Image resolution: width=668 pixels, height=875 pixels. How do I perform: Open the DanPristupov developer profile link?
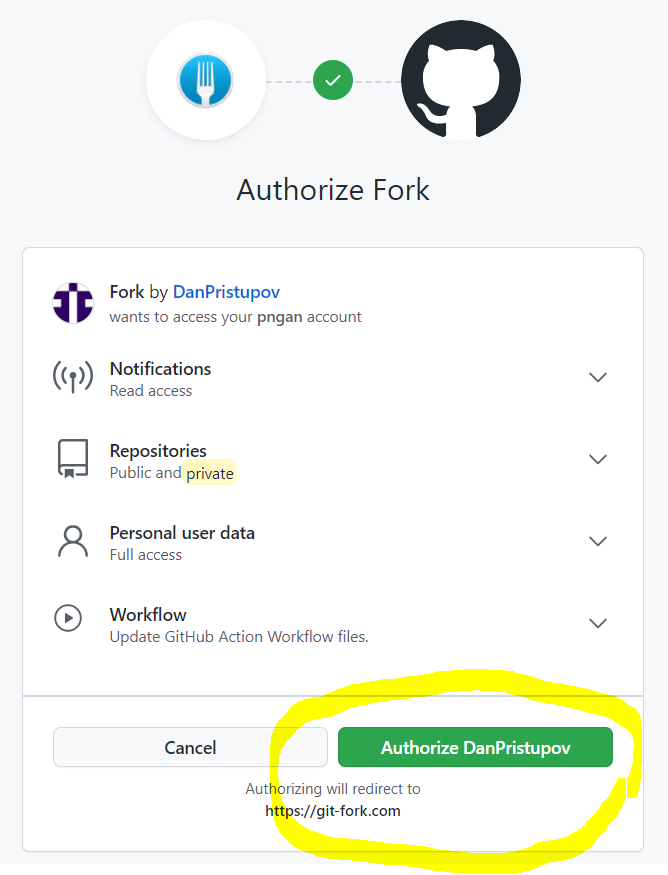pyautogui.click(x=226, y=291)
